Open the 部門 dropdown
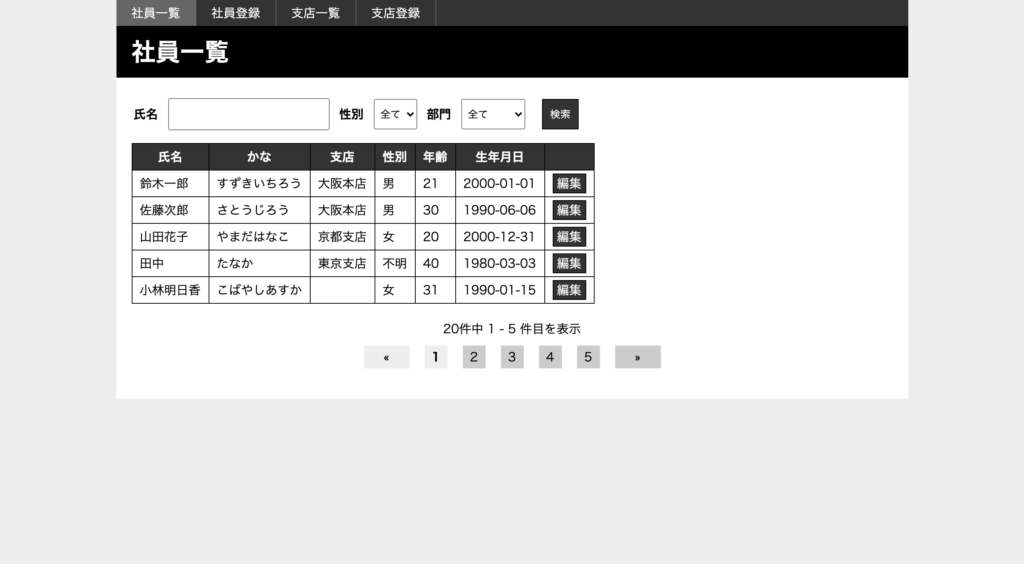The image size is (1024, 564). (x=493, y=114)
